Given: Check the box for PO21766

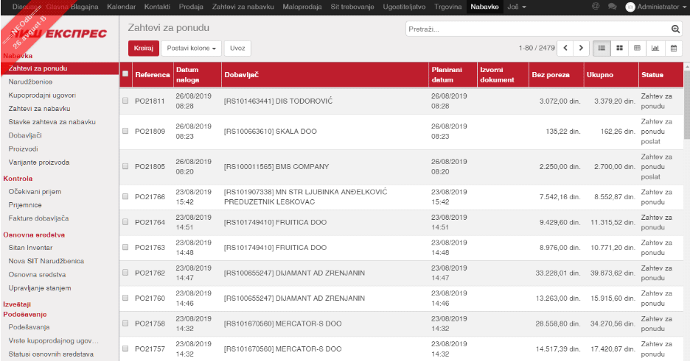Looking at the screenshot, I should pyautogui.click(x=125, y=196).
